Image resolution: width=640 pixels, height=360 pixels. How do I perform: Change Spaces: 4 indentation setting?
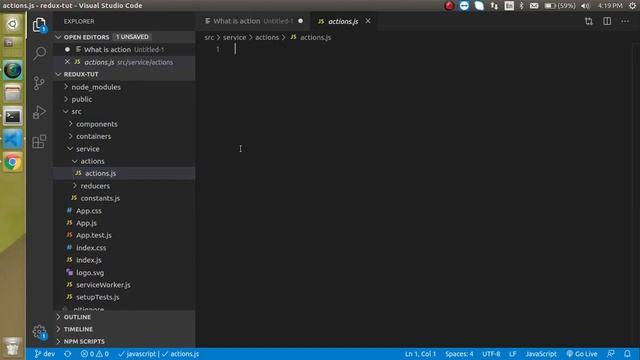(459, 354)
